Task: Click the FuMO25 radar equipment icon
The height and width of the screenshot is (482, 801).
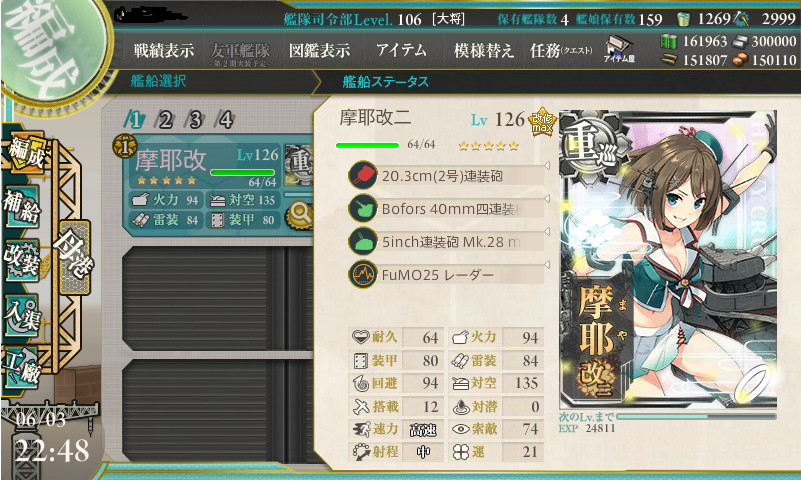Action: click(362, 274)
